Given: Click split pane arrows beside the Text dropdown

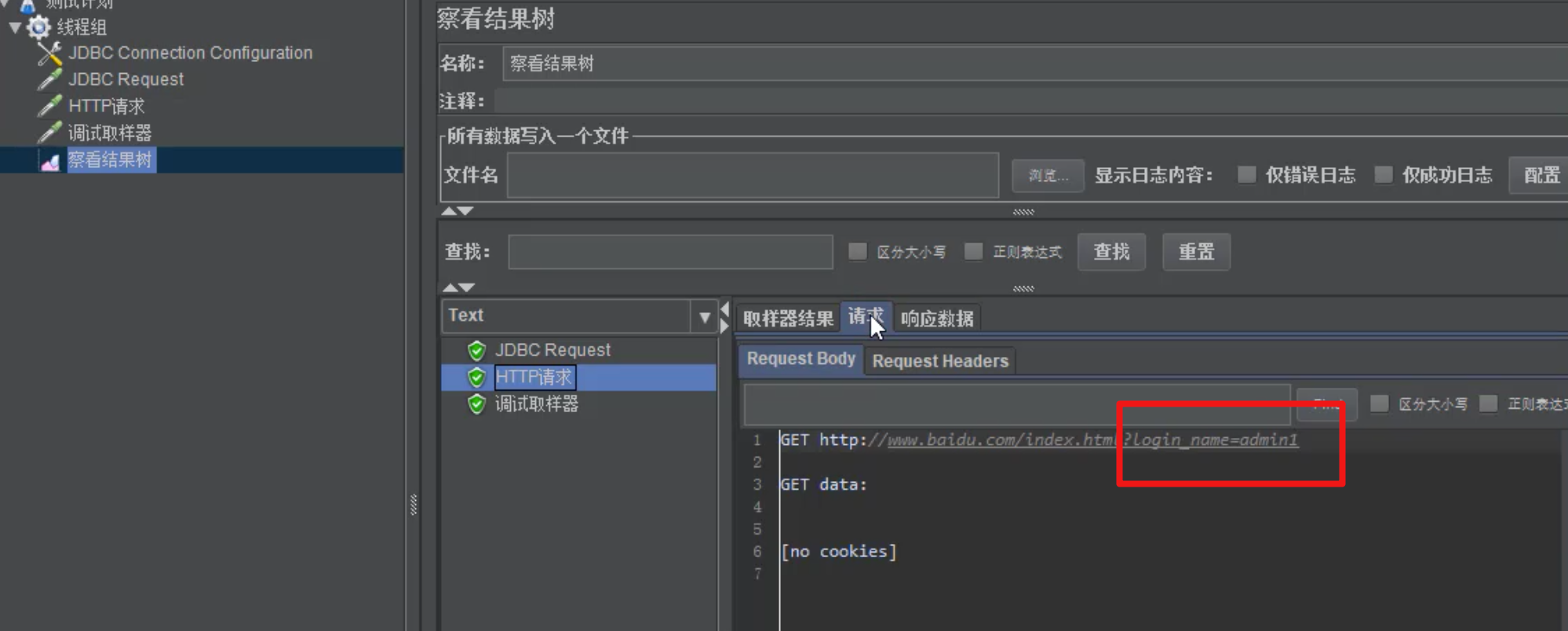Looking at the screenshot, I should tap(724, 317).
